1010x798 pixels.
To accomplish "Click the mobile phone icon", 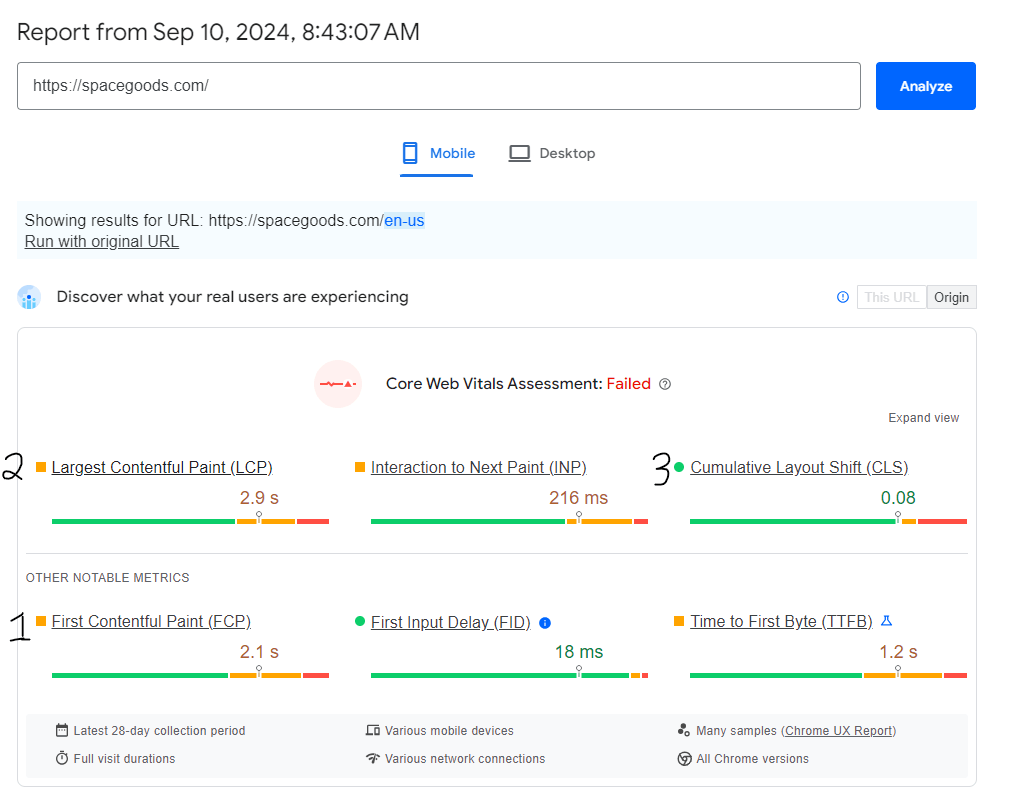I will pyautogui.click(x=410, y=153).
